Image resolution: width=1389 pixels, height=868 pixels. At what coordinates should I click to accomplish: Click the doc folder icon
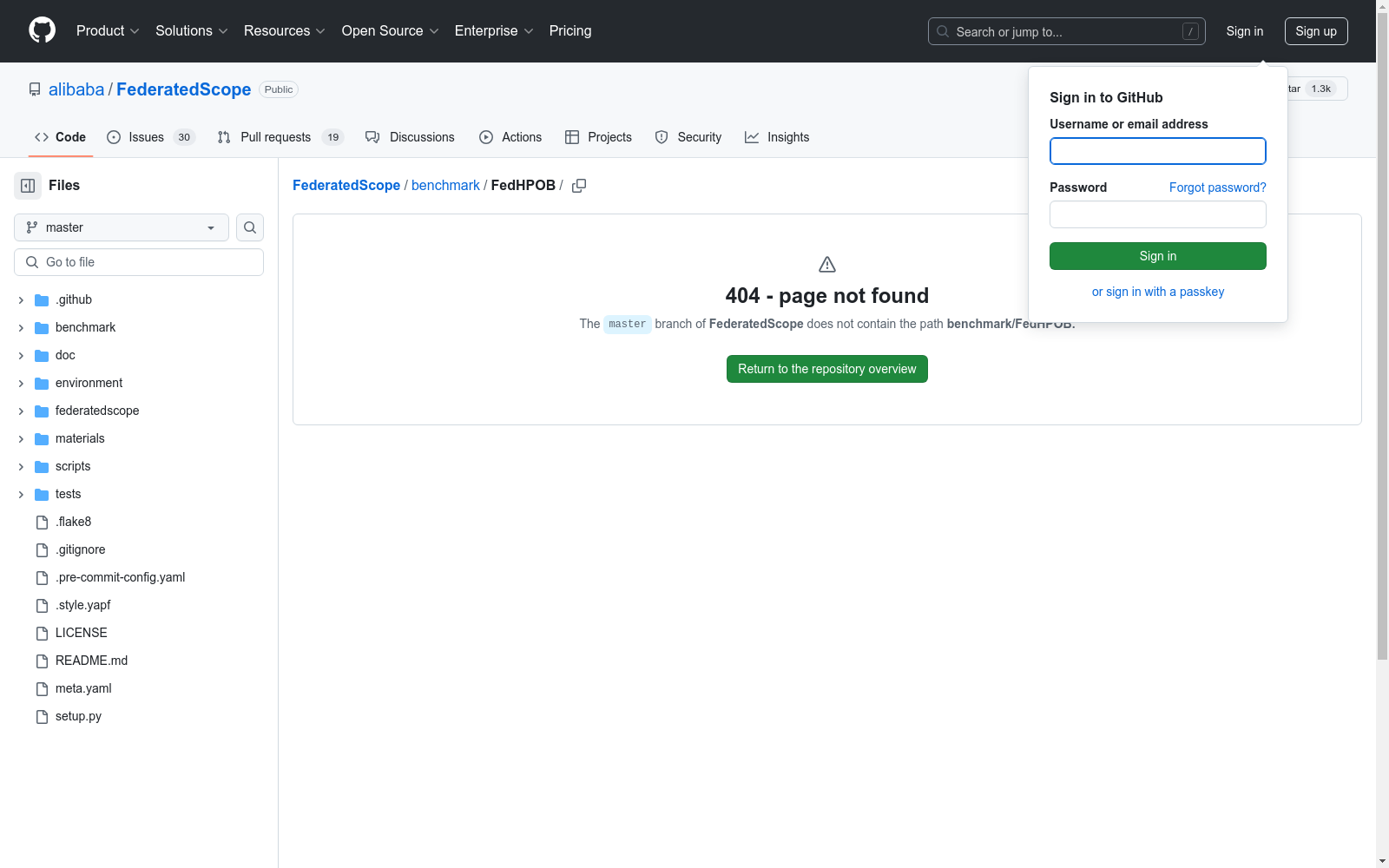tap(42, 356)
